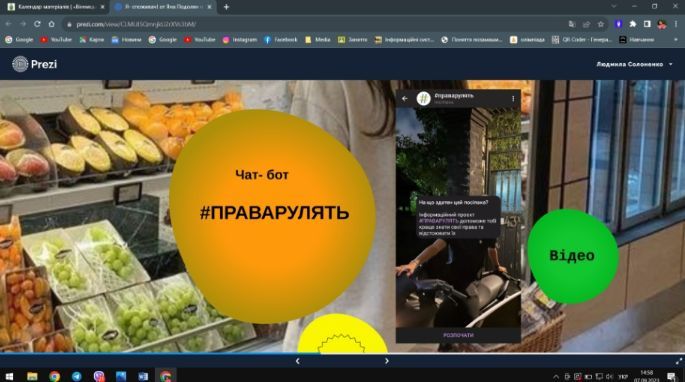The image size is (685, 382).
Task: Open a new browser tab
Action: pyautogui.click(x=226, y=7)
